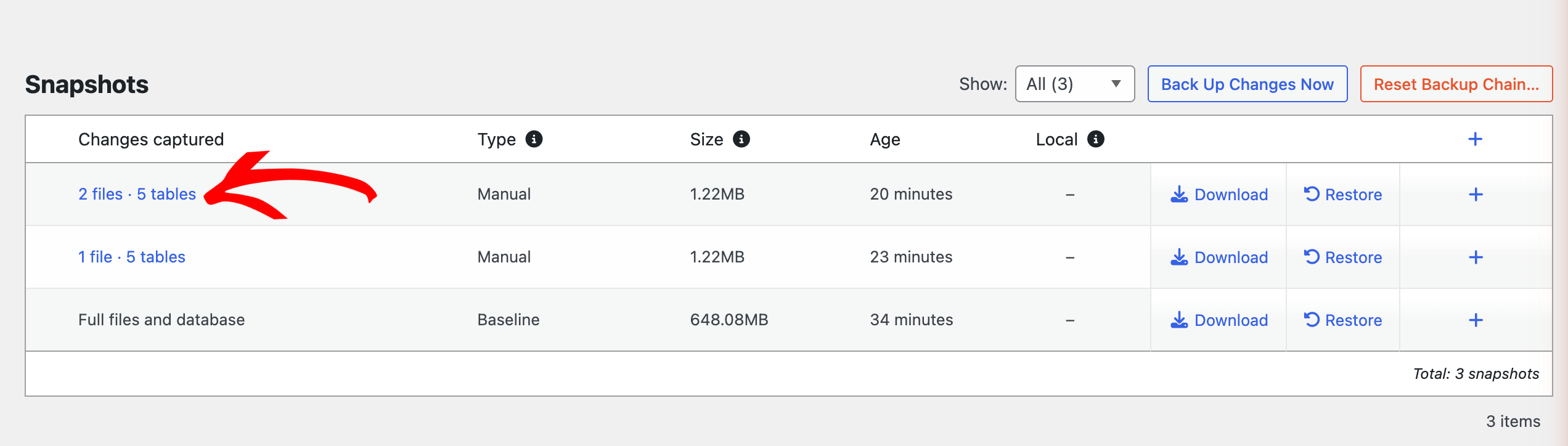Restore the 23 minutes old snapshot
Image resolution: width=1568 pixels, height=446 pixels.
coord(1342,257)
